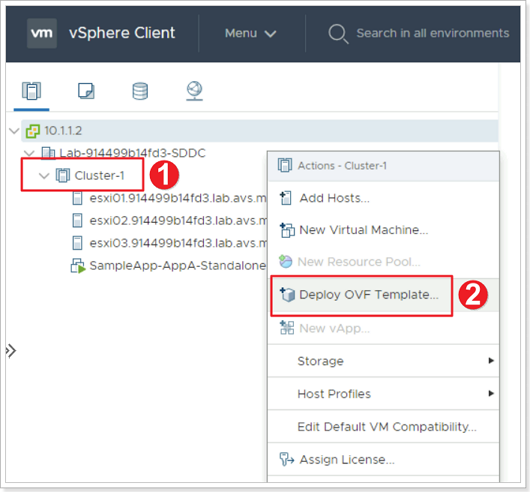The width and height of the screenshot is (530, 492).
Task: Click the New vApp icon
Action: pyautogui.click(x=287, y=328)
